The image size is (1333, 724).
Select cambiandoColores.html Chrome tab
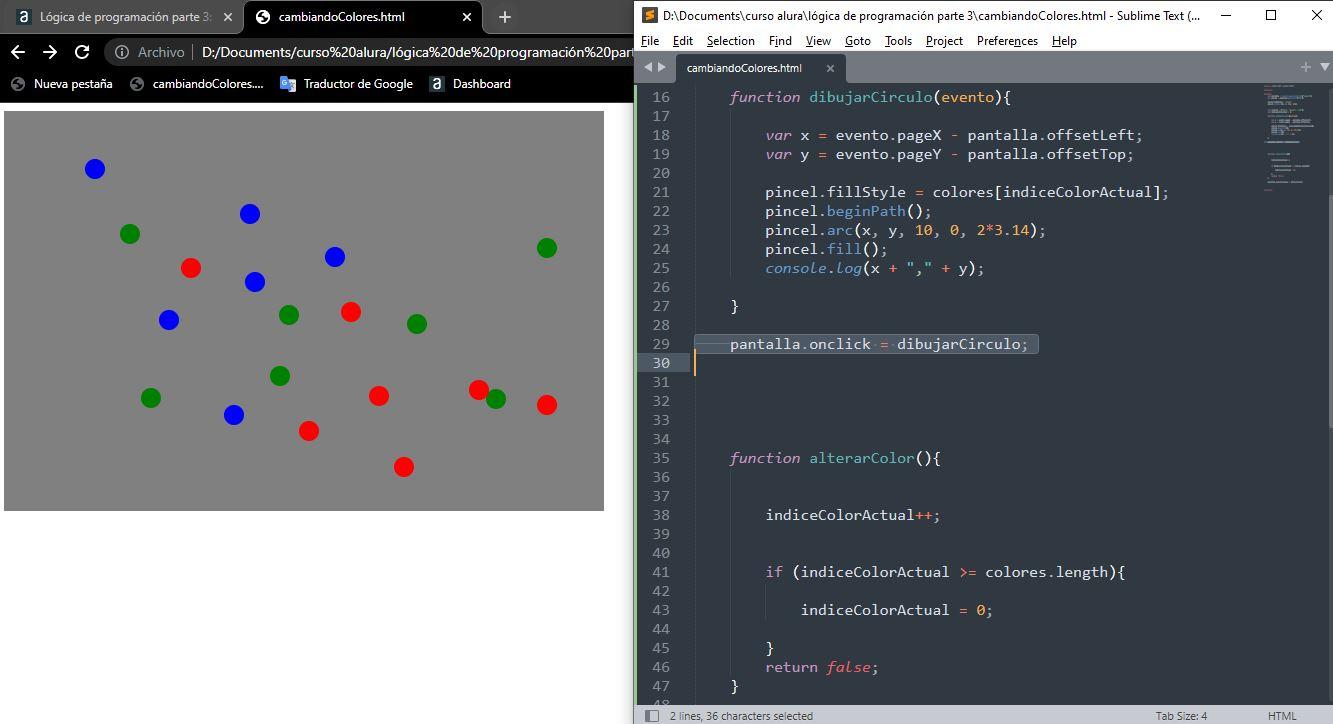(x=362, y=17)
